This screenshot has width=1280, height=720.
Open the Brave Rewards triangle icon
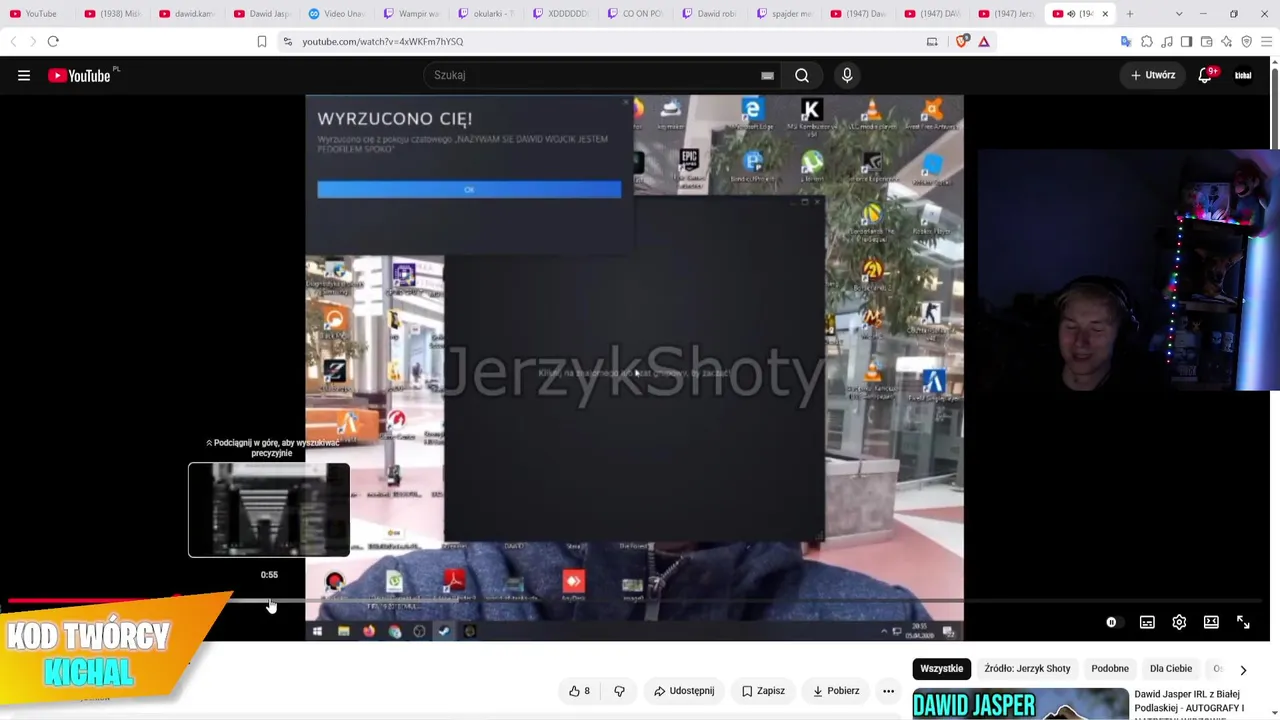coord(984,41)
